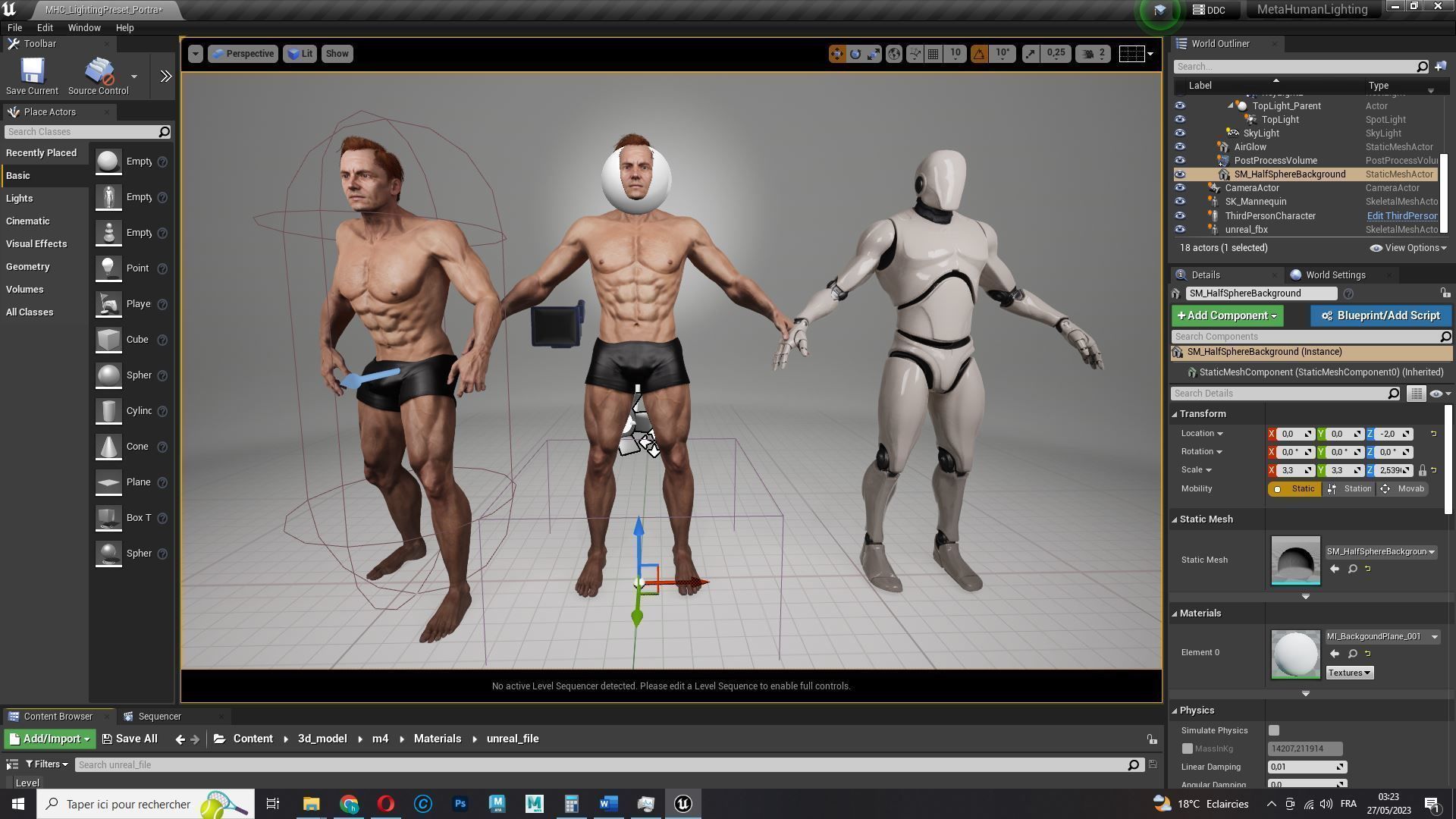This screenshot has height=819, width=1456.
Task: Click Edit ThirdPerson link in outliner
Action: click(x=1401, y=216)
